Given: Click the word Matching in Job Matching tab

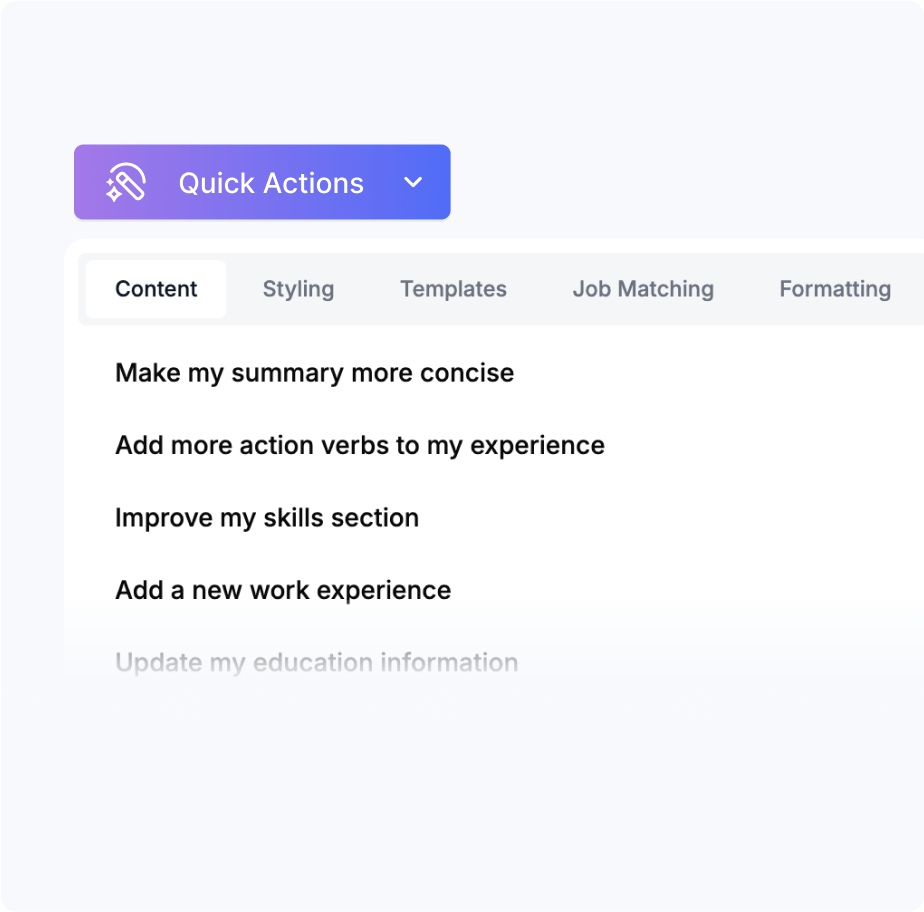Looking at the screenshot, I should pyautogui.click(x=666, y=289).
